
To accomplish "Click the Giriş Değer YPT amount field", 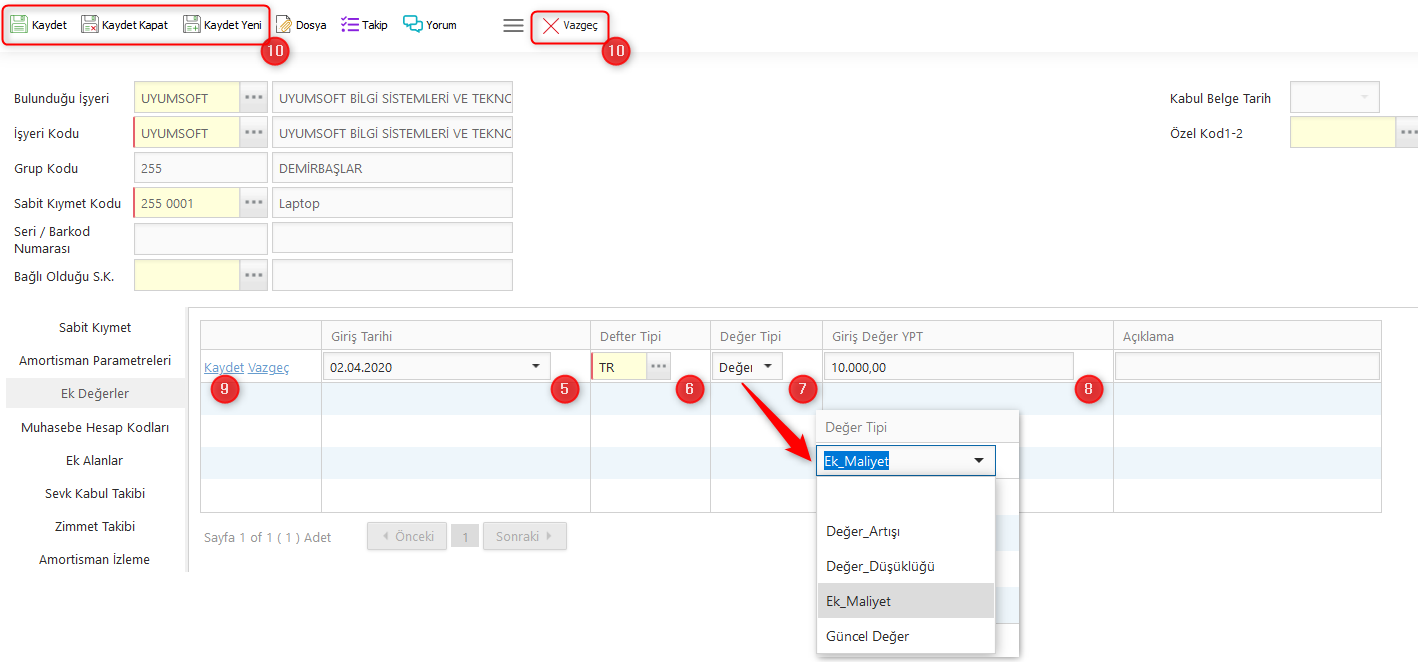I will click(x=947, y=367).
